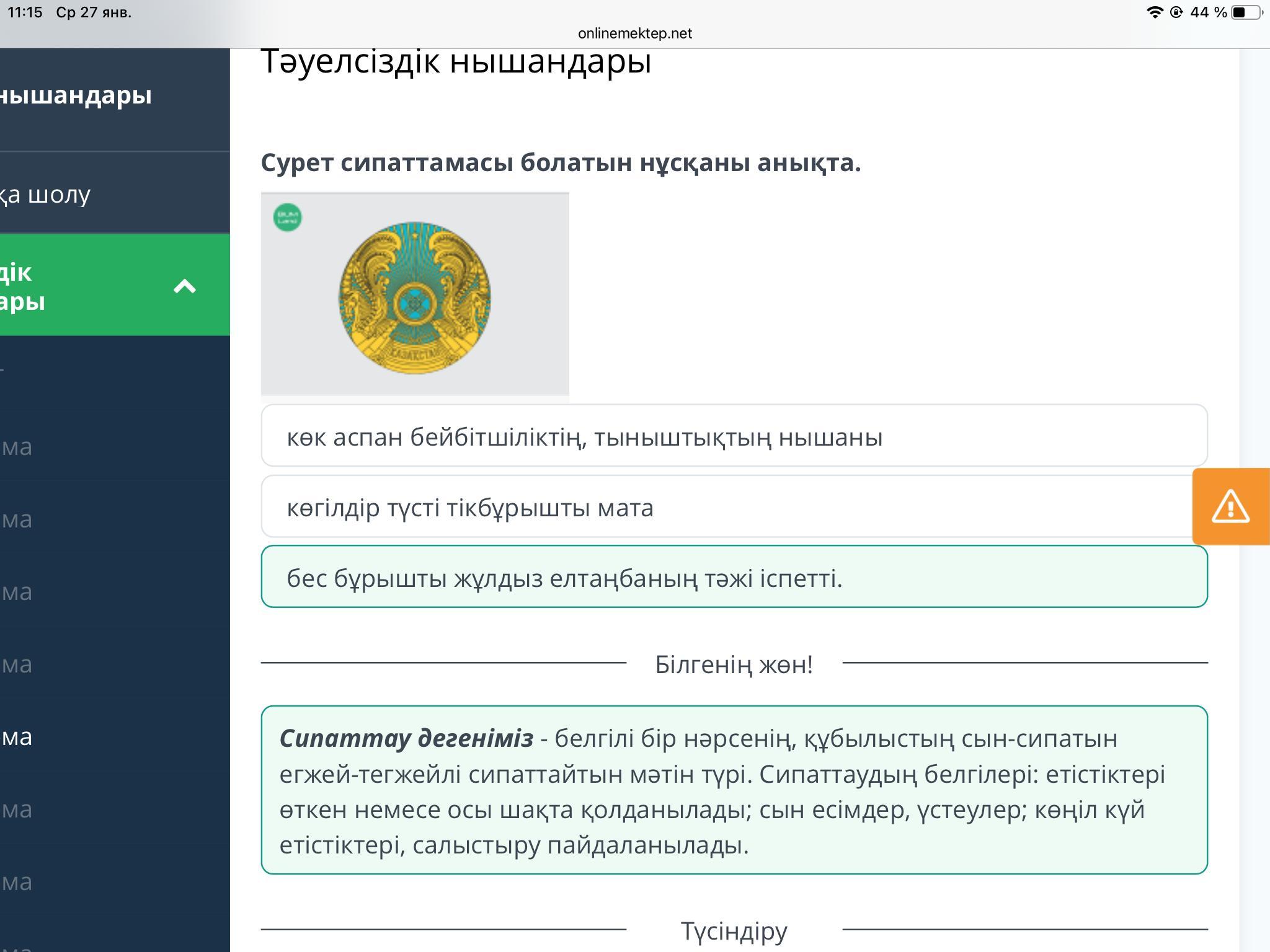Open the fourth sidebar lesson item
This screenshot has width=1270, height=952.
(x=19, y=664)
